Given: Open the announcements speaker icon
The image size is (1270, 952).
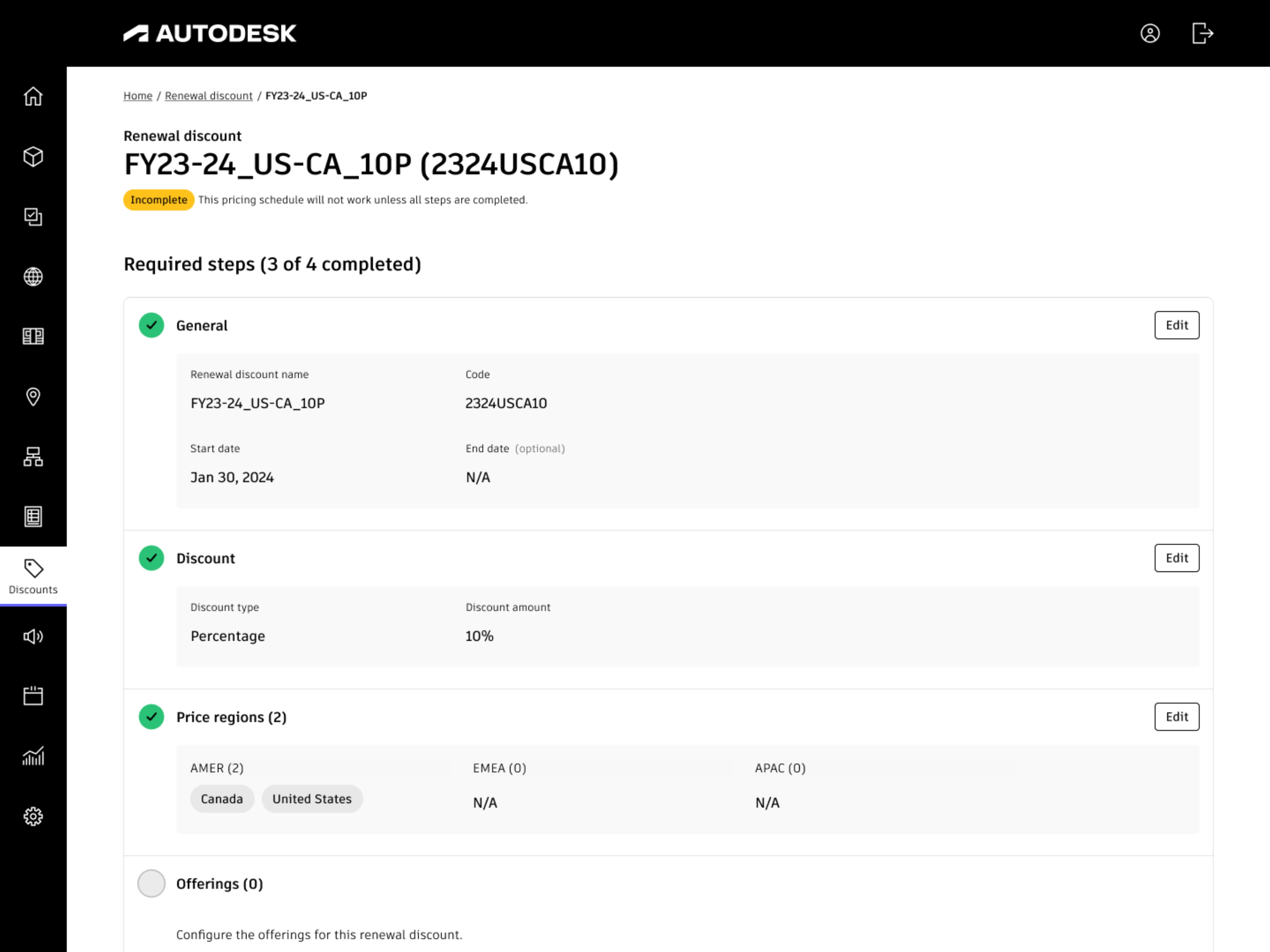Looking at the screenshot, I should coord(33,636).
